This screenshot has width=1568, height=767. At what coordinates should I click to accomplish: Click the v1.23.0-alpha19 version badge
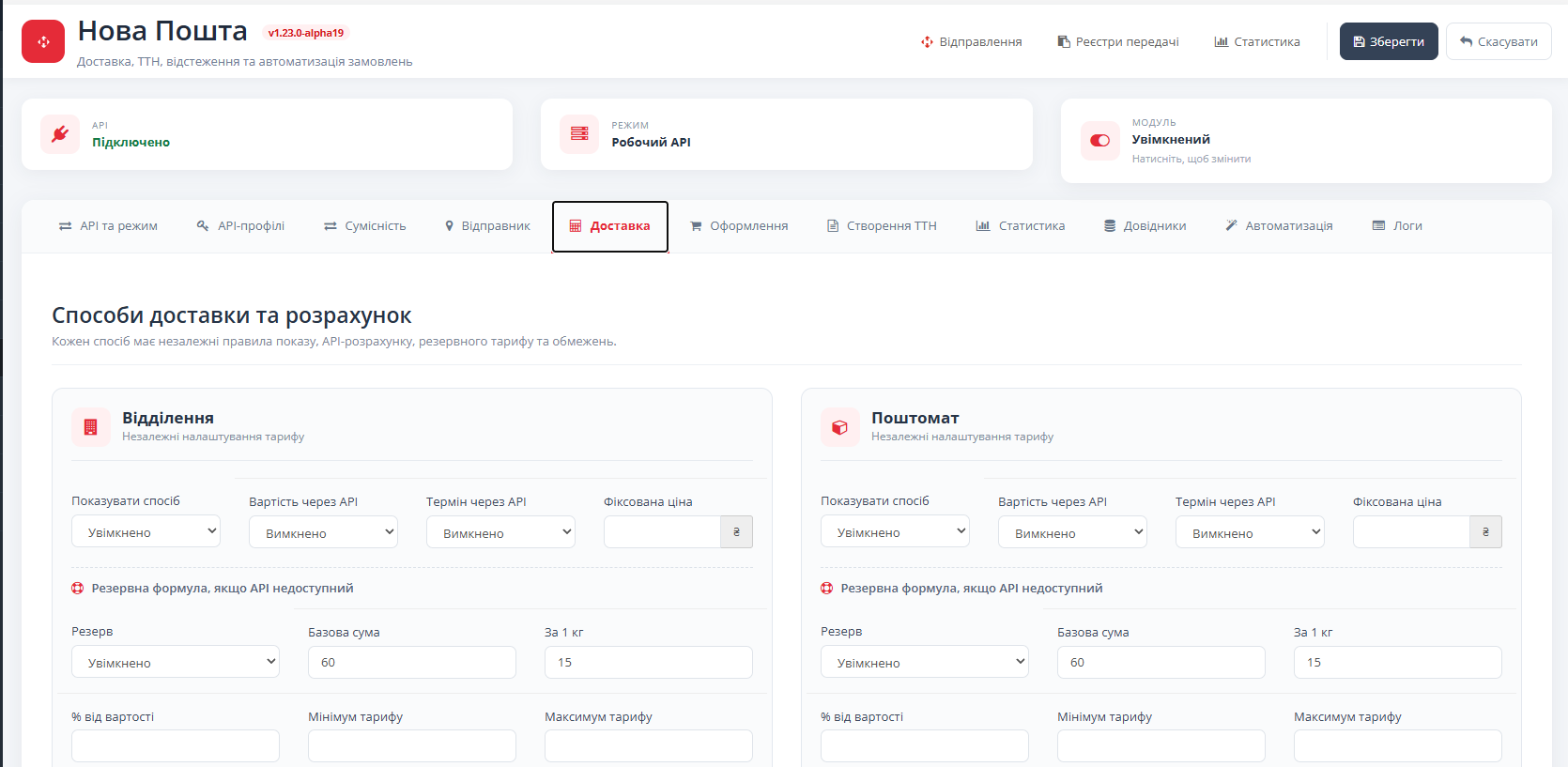tap(306, 33)
